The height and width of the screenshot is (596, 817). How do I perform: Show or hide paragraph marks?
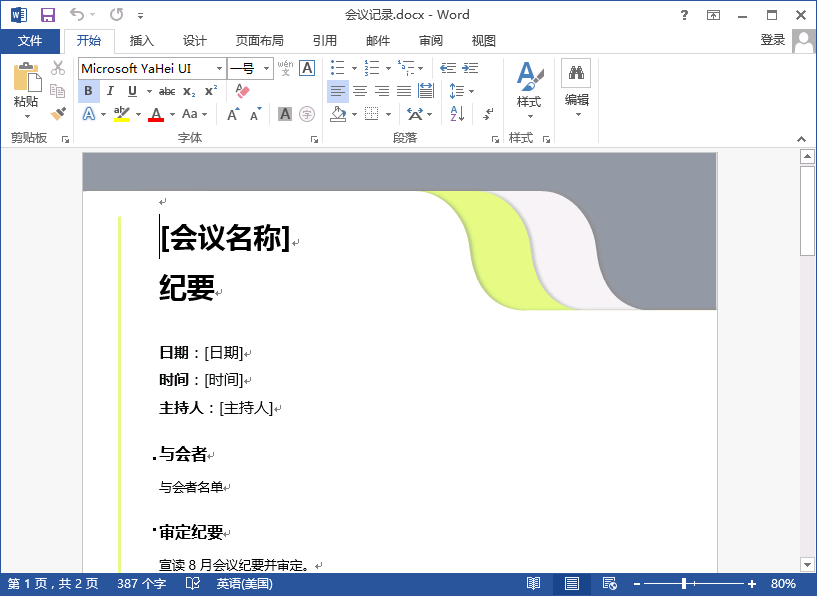tap(488, 114)
